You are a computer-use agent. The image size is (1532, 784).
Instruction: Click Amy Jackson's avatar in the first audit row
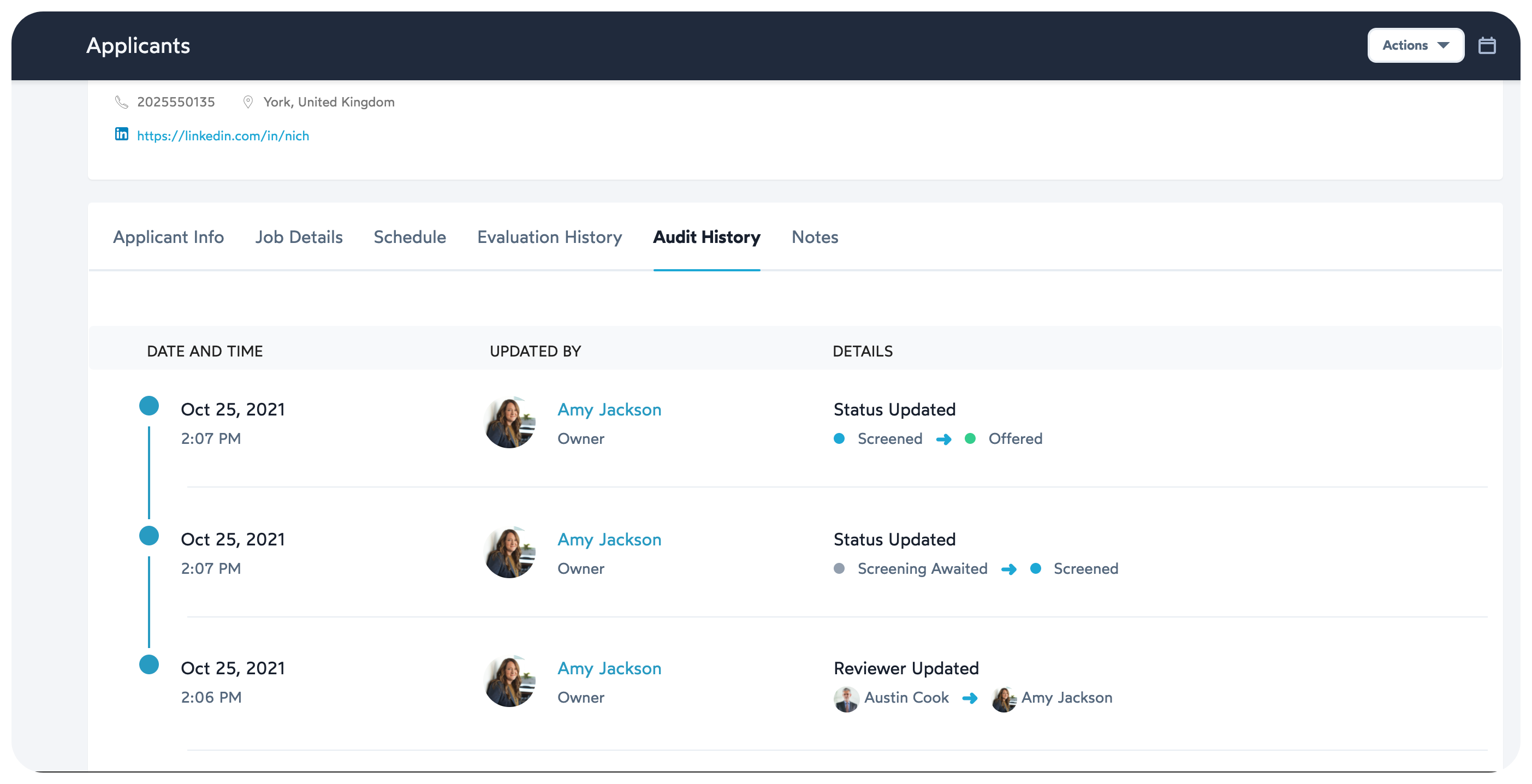click(x=510, y=423)
